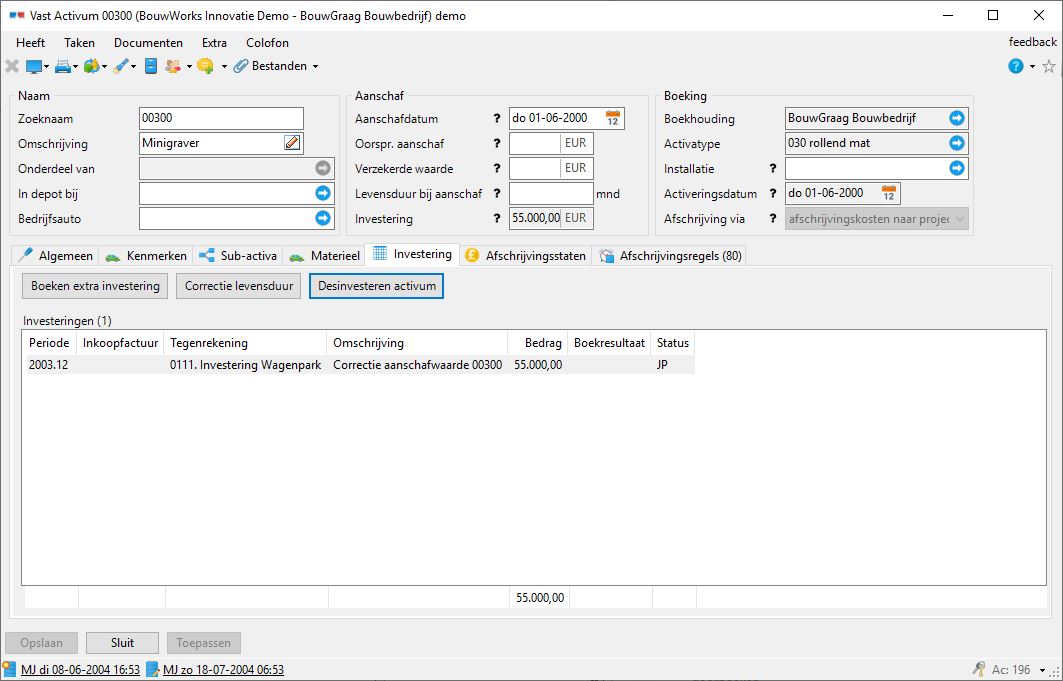Viewport: 1063px width, 681px height.
Task: Click the Boeken extra investering button
Action: click(95, 286)
